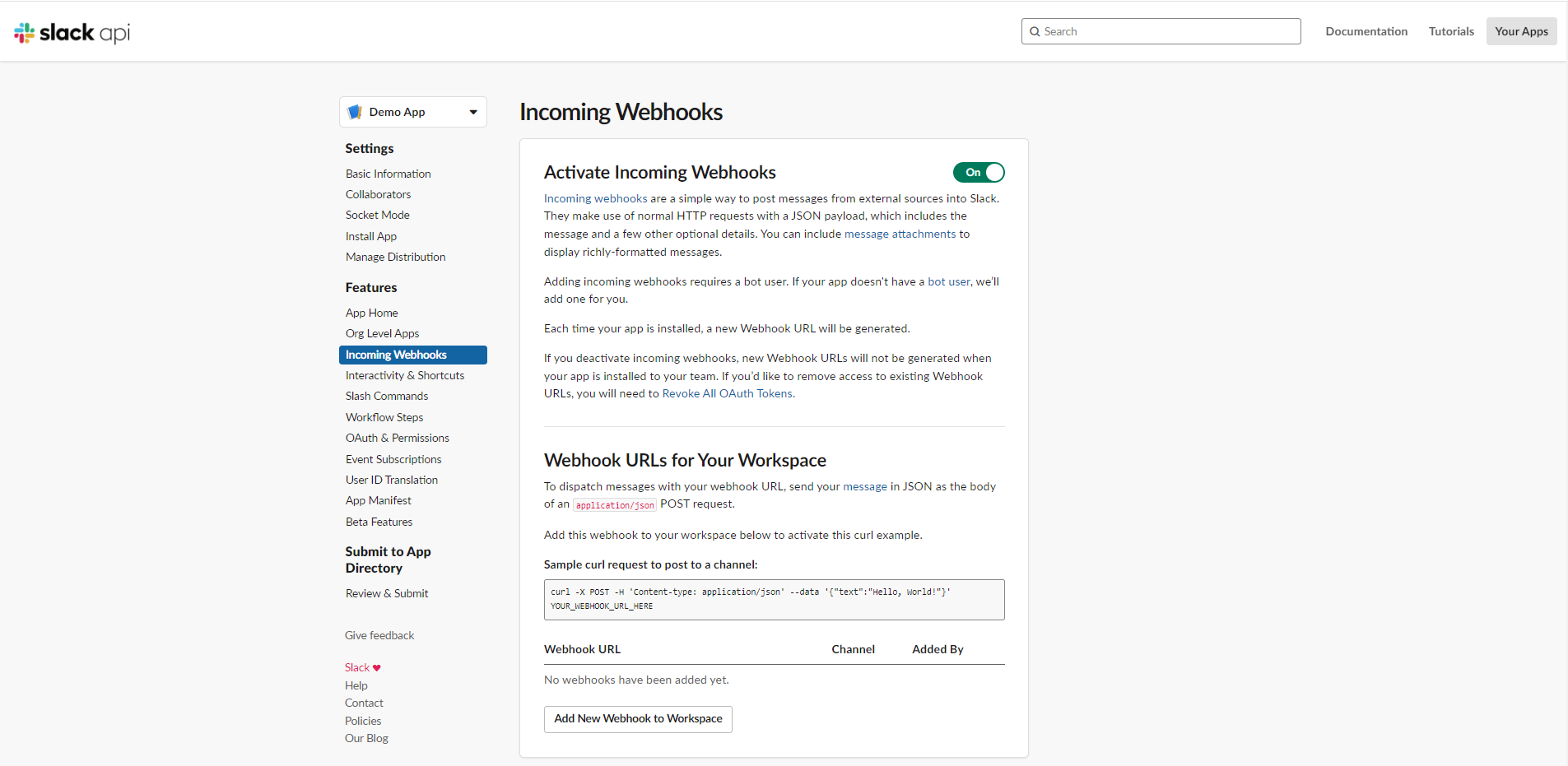Open the Collaborators page
This screenshot has width=1568, height=766.
point(378,194)
